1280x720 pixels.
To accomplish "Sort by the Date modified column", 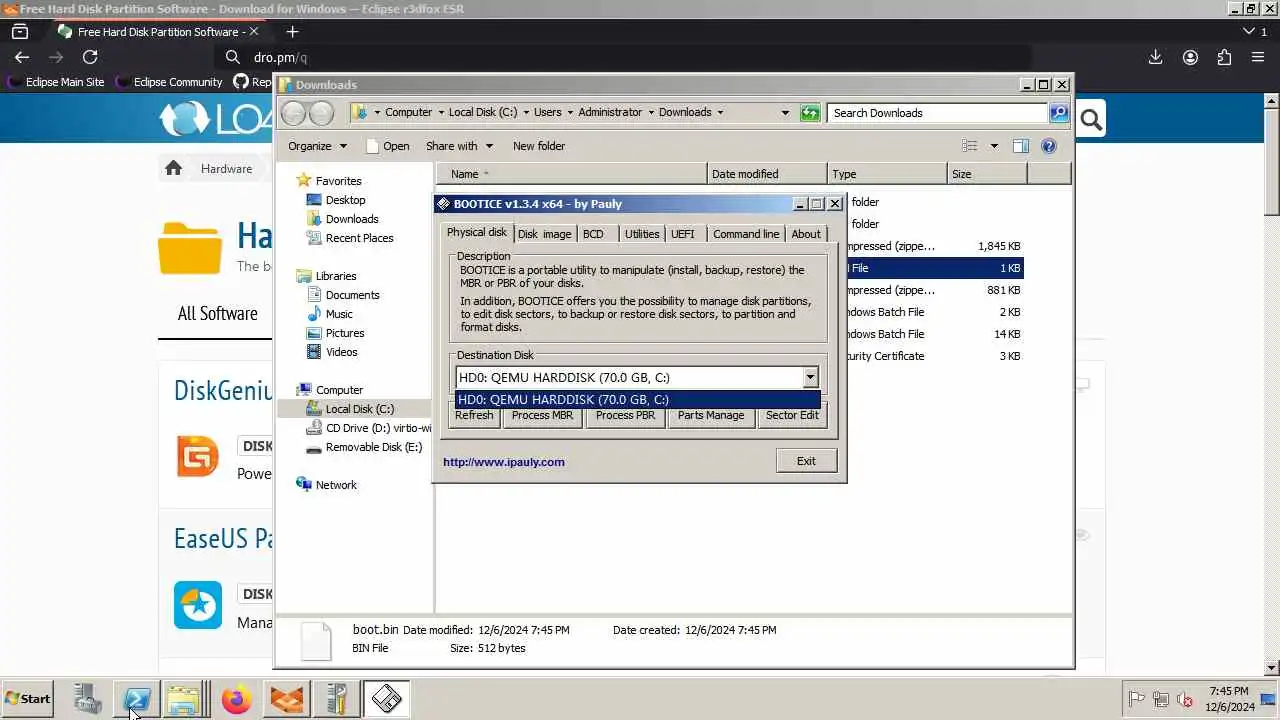I will click(767, 174).
